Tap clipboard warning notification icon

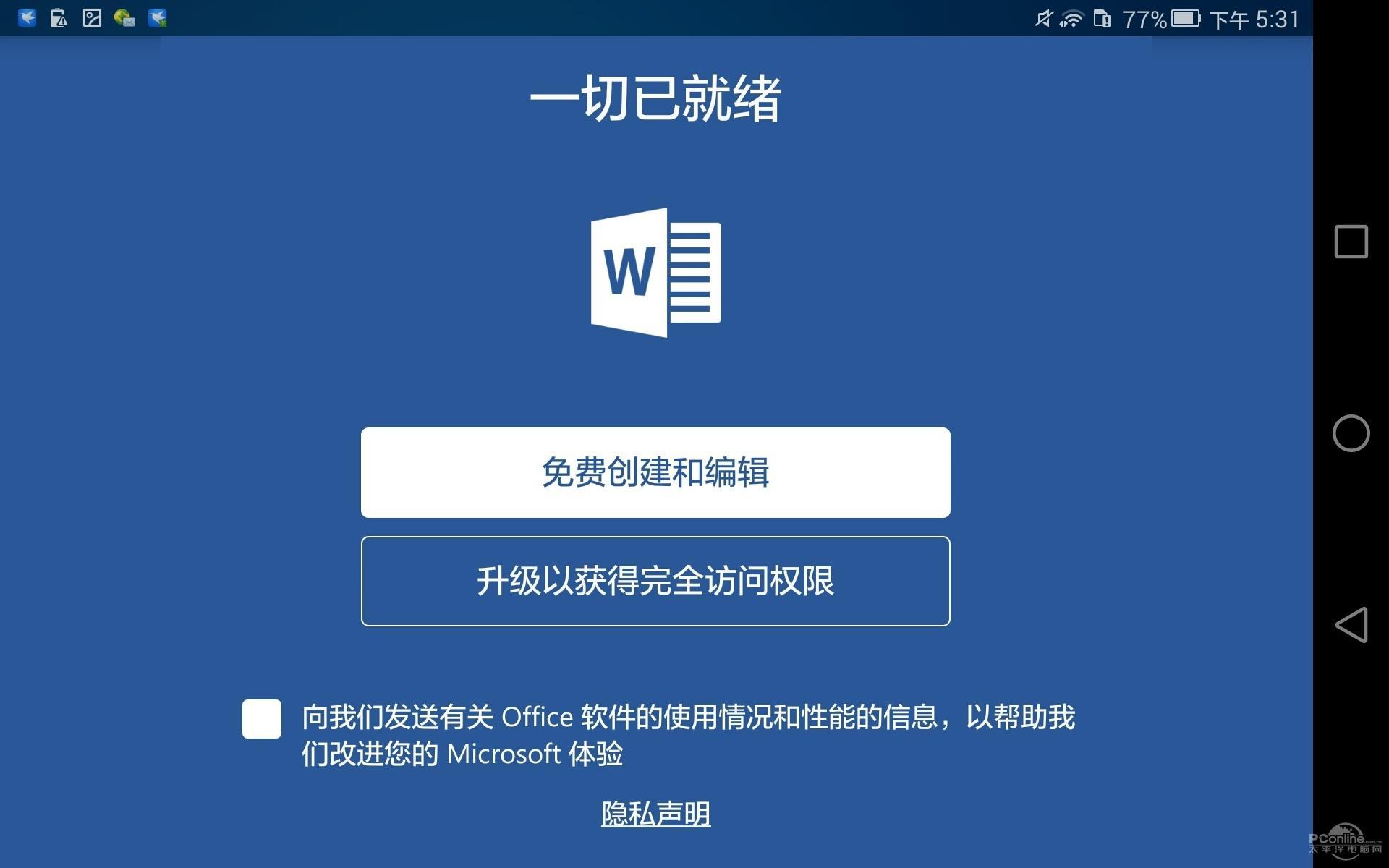tap(59, 17)
